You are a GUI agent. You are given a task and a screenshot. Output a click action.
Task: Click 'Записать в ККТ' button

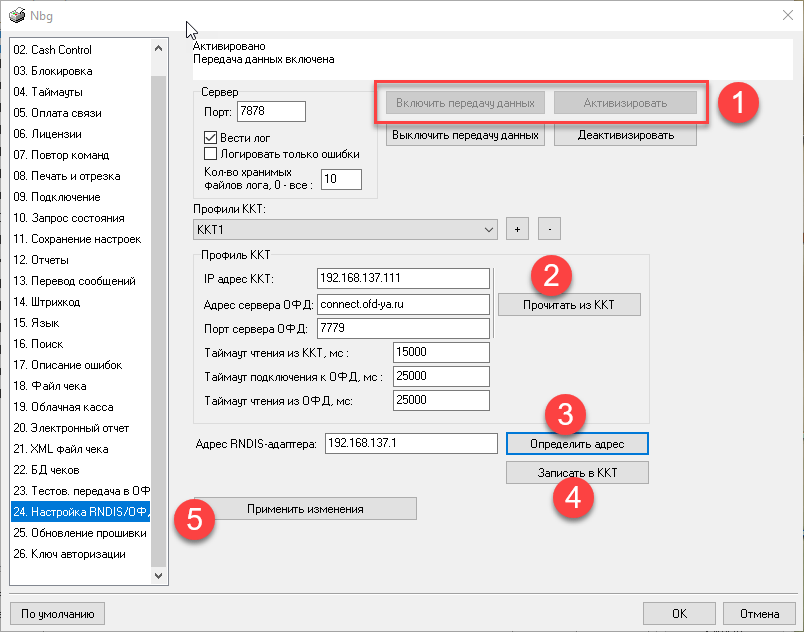577,472
